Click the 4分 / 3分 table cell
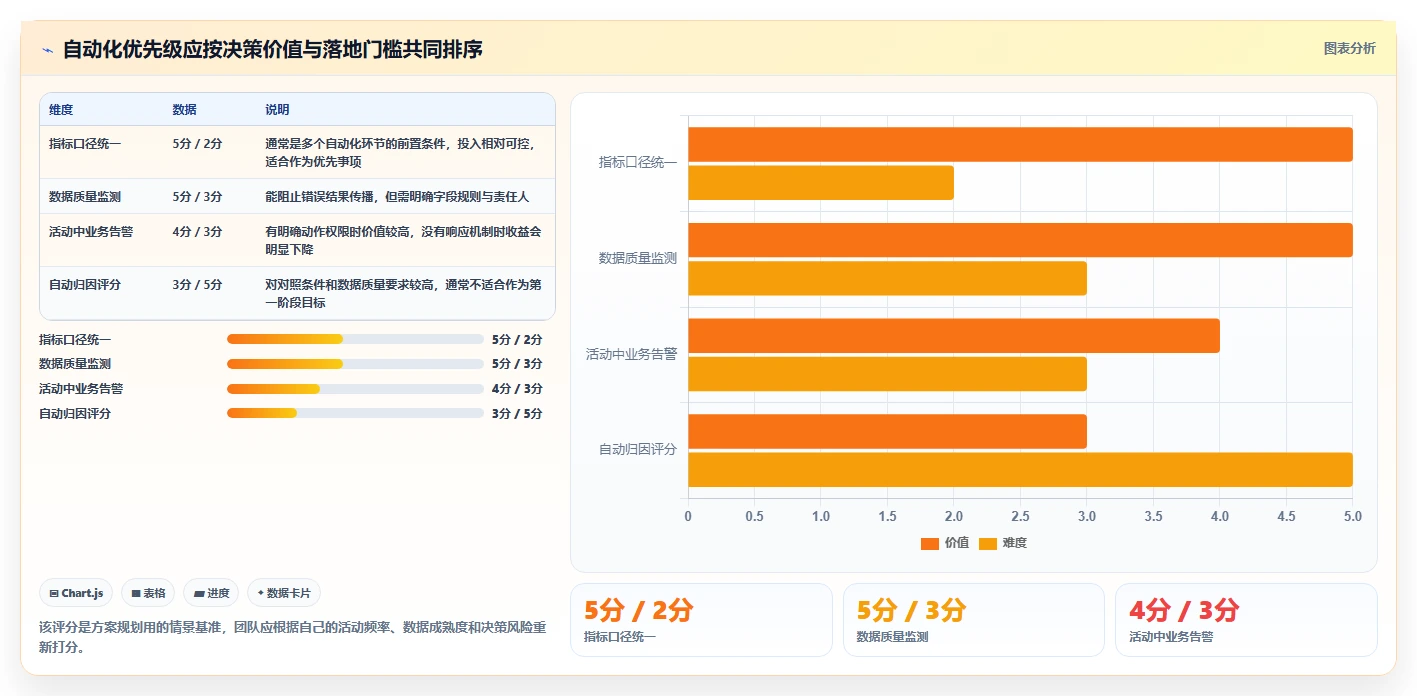 click(x=197, y=232)
